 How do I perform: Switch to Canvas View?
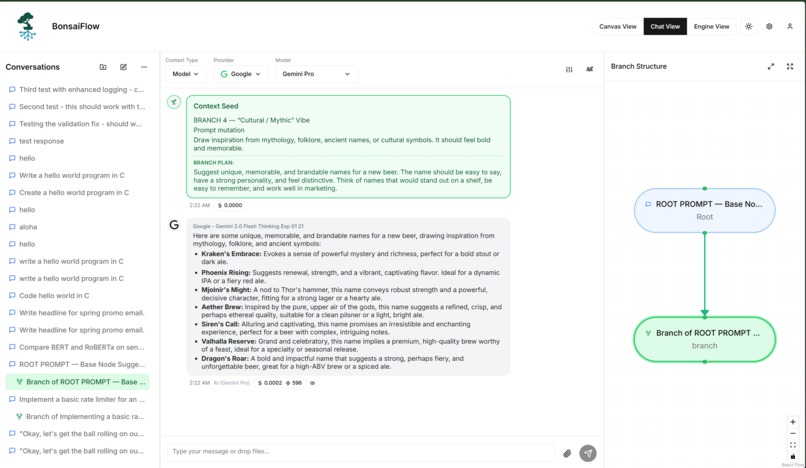[x=617, y=26]
